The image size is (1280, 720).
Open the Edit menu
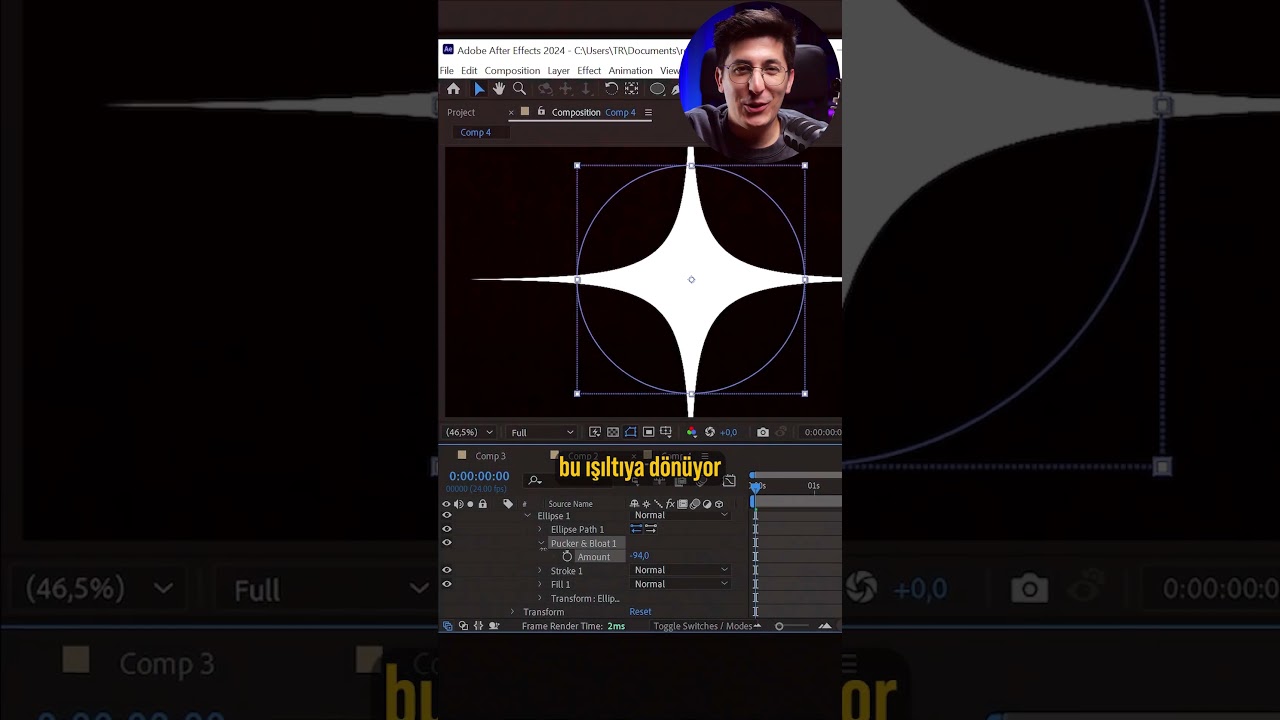tap(469, 71)
